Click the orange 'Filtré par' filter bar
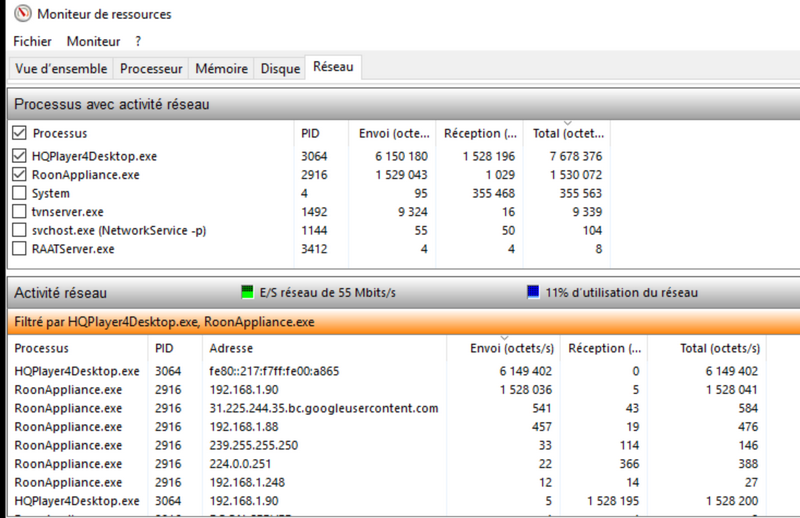800x518 pixels. tap(404, 322)
